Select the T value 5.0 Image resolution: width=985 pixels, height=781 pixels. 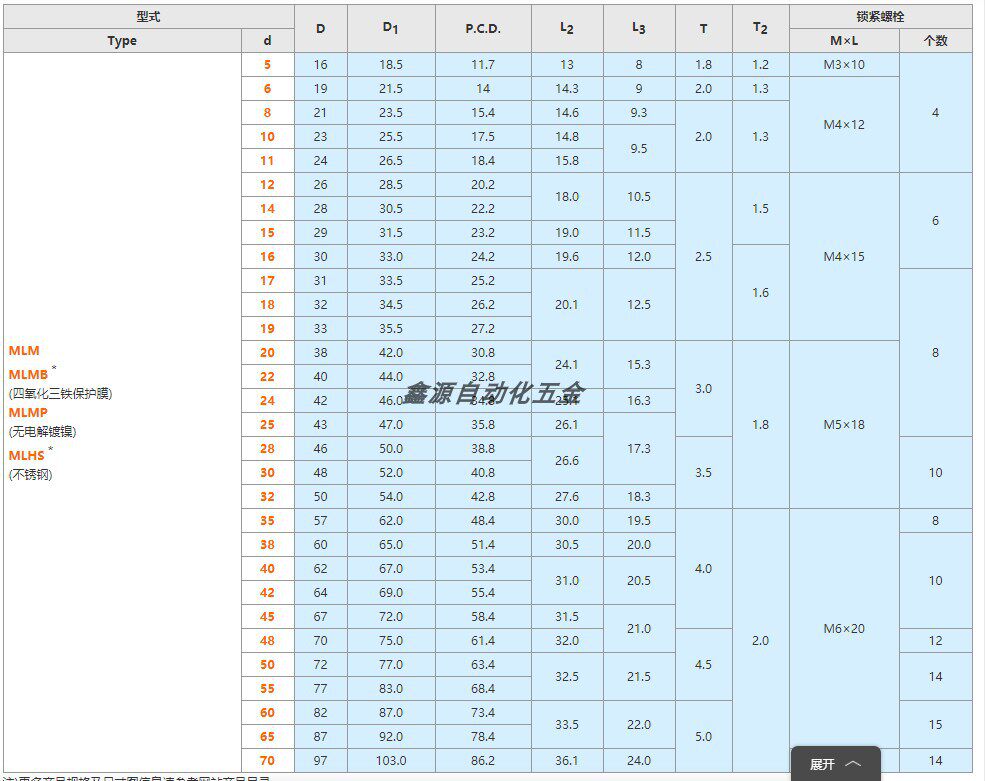(x=704, y=736)
